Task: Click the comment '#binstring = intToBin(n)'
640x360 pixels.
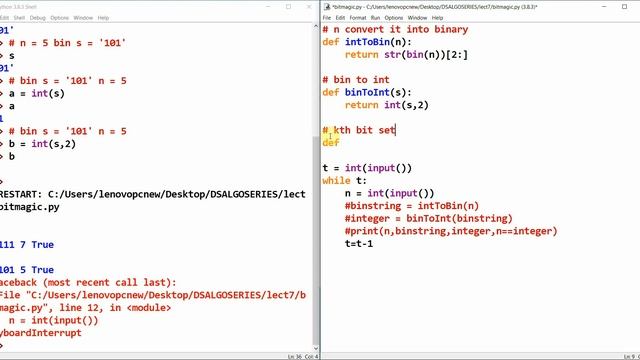Action: tap(412, 206)
